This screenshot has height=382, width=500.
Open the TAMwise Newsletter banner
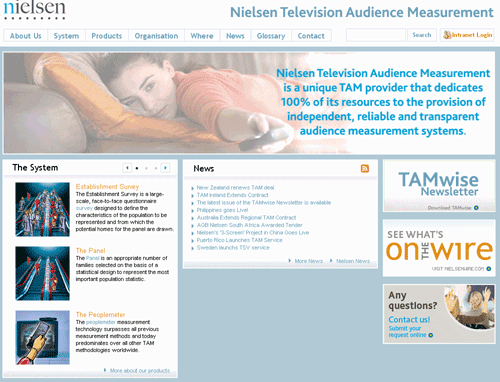(439, 186)
